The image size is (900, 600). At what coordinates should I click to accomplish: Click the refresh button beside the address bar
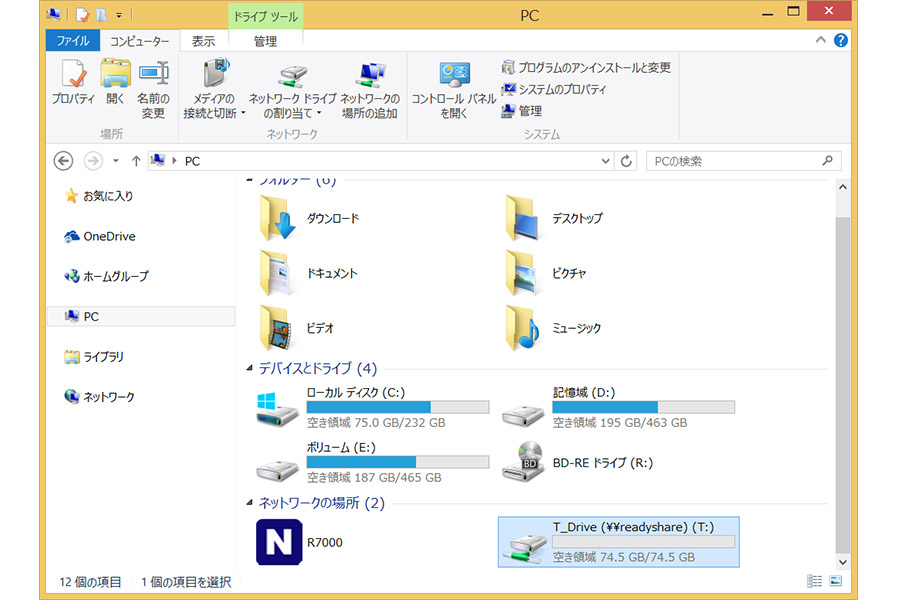[627, 161]
